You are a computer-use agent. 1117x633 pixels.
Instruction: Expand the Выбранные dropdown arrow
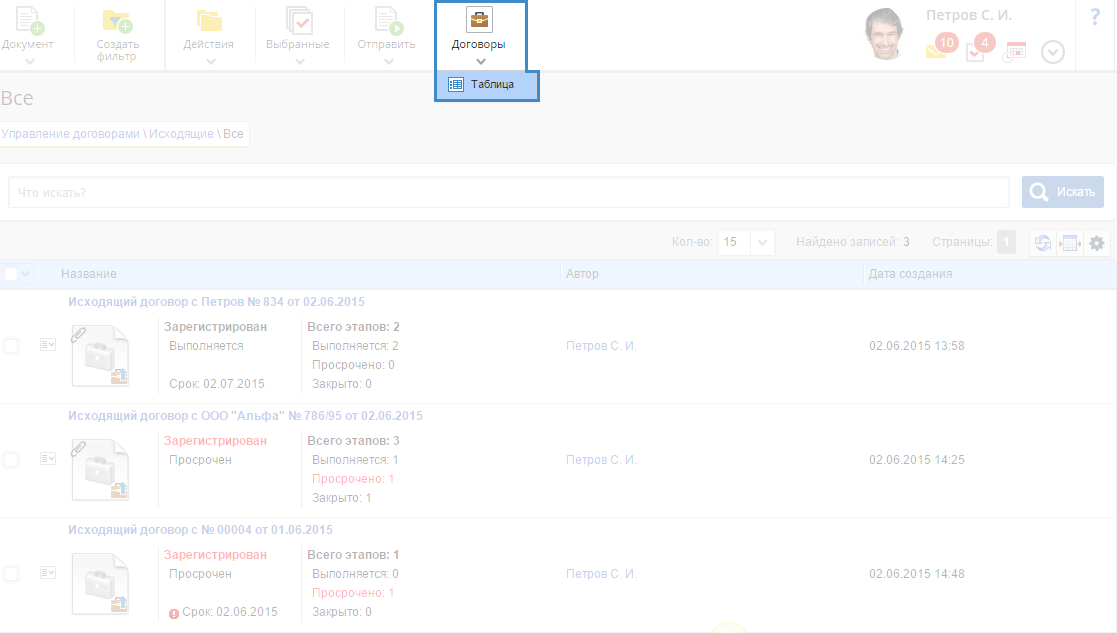299,61
